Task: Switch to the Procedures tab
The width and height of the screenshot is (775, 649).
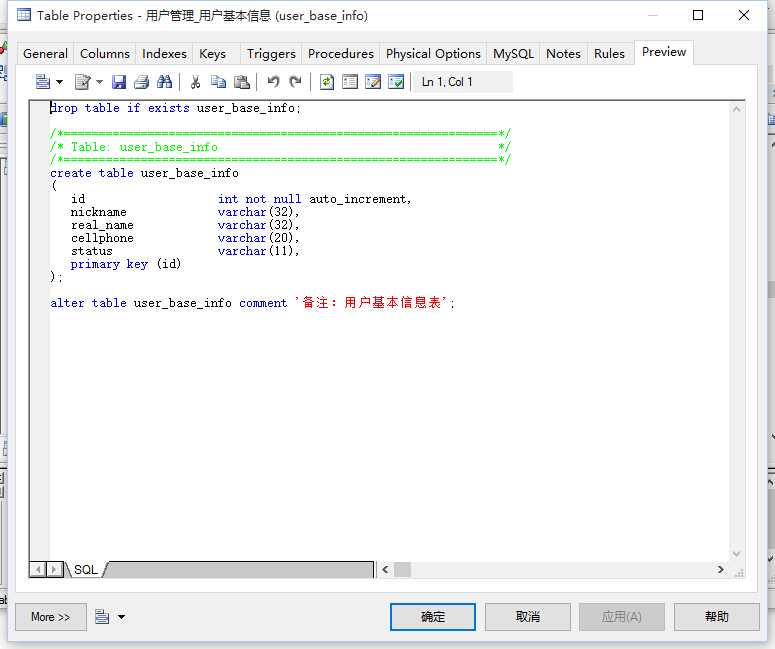Action: point(341,53)
